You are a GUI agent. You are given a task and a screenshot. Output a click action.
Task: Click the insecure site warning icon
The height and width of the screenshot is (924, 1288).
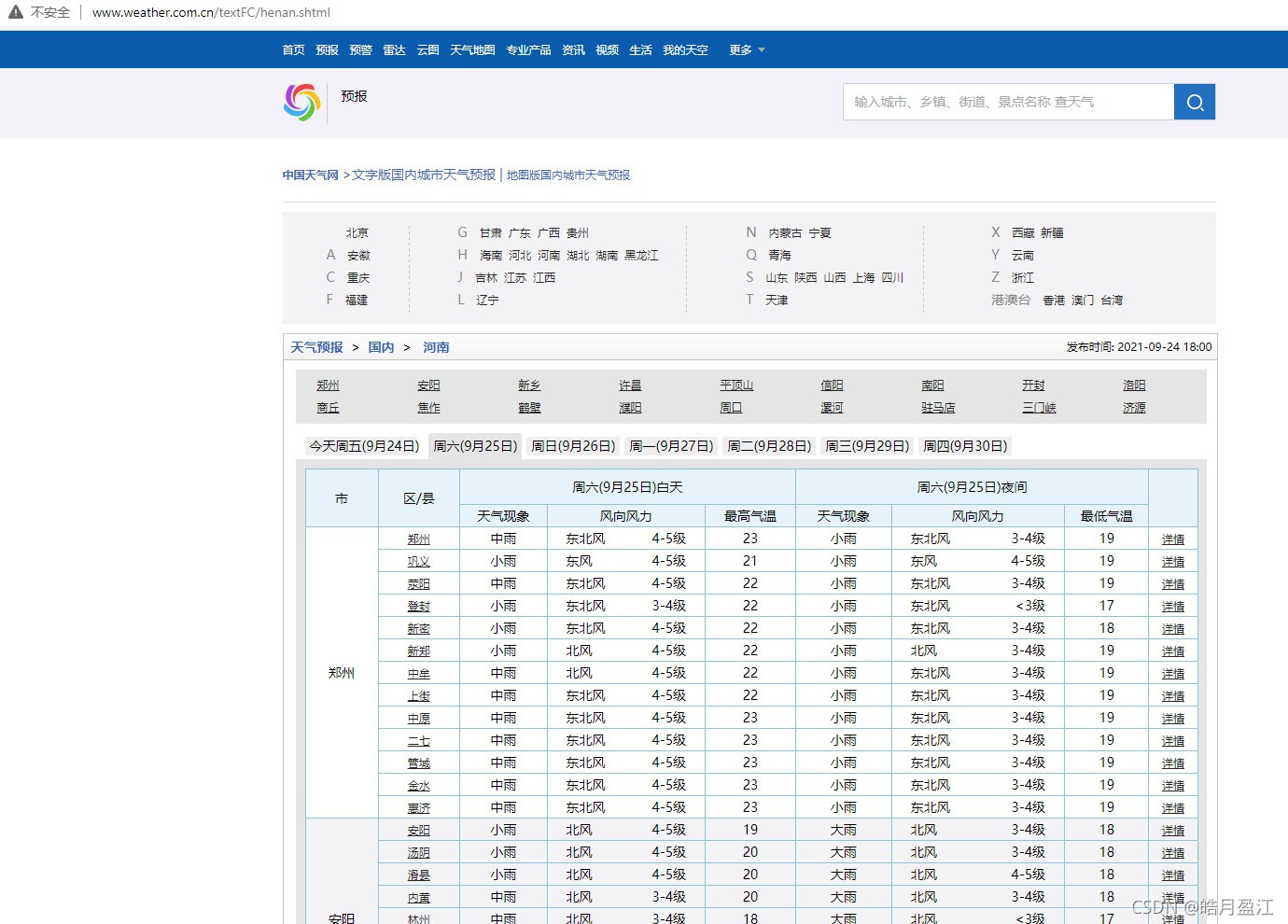pyautogui.click(x=16, y=12)
